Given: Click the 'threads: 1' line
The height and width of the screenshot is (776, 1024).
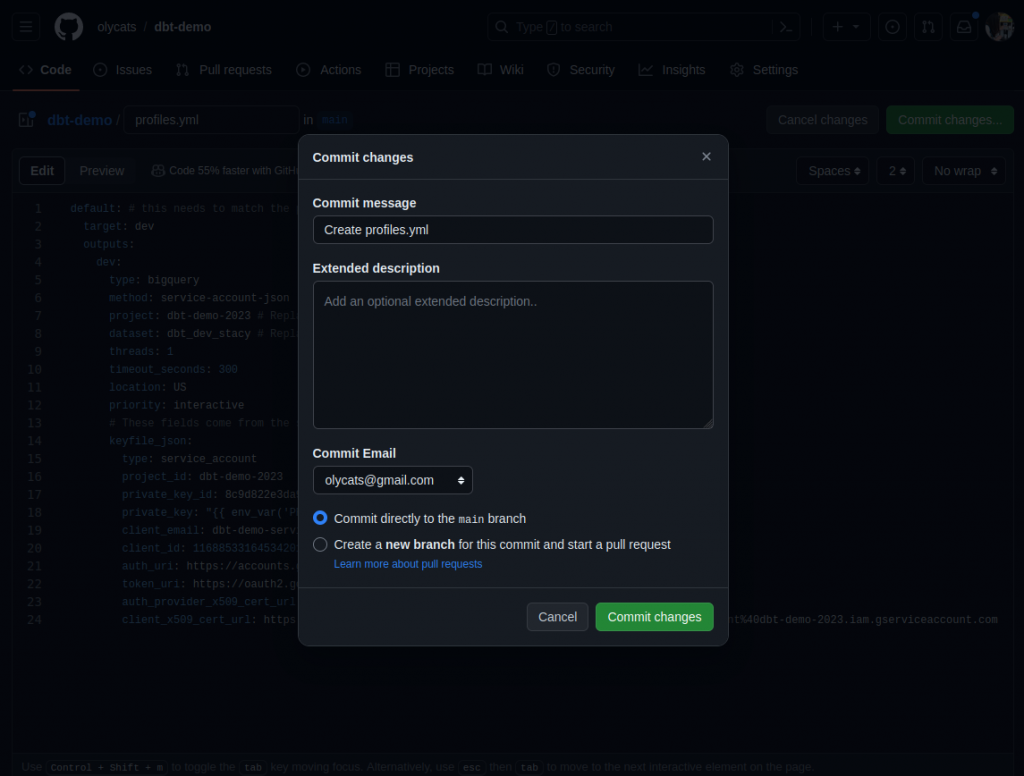Looking at the screenshot, I should click(141, 351).
